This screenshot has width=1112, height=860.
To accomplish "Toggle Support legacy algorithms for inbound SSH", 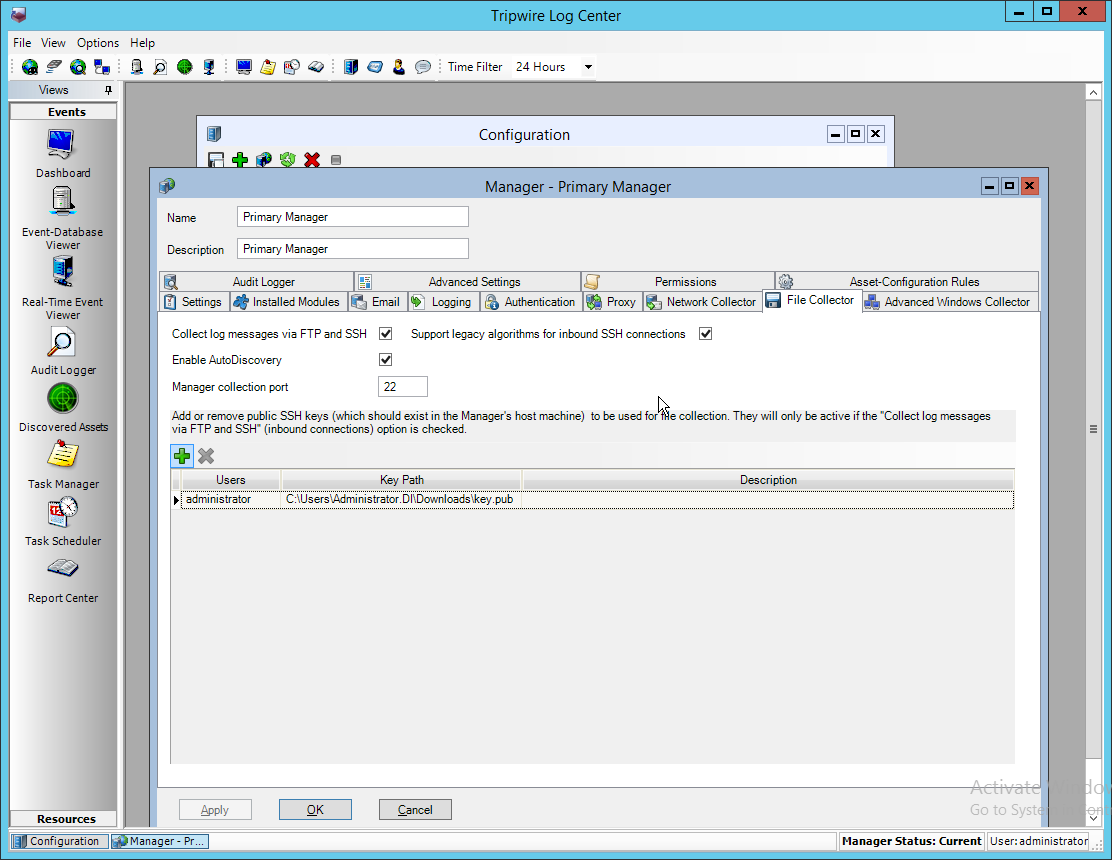I will [x=706, y=333].
